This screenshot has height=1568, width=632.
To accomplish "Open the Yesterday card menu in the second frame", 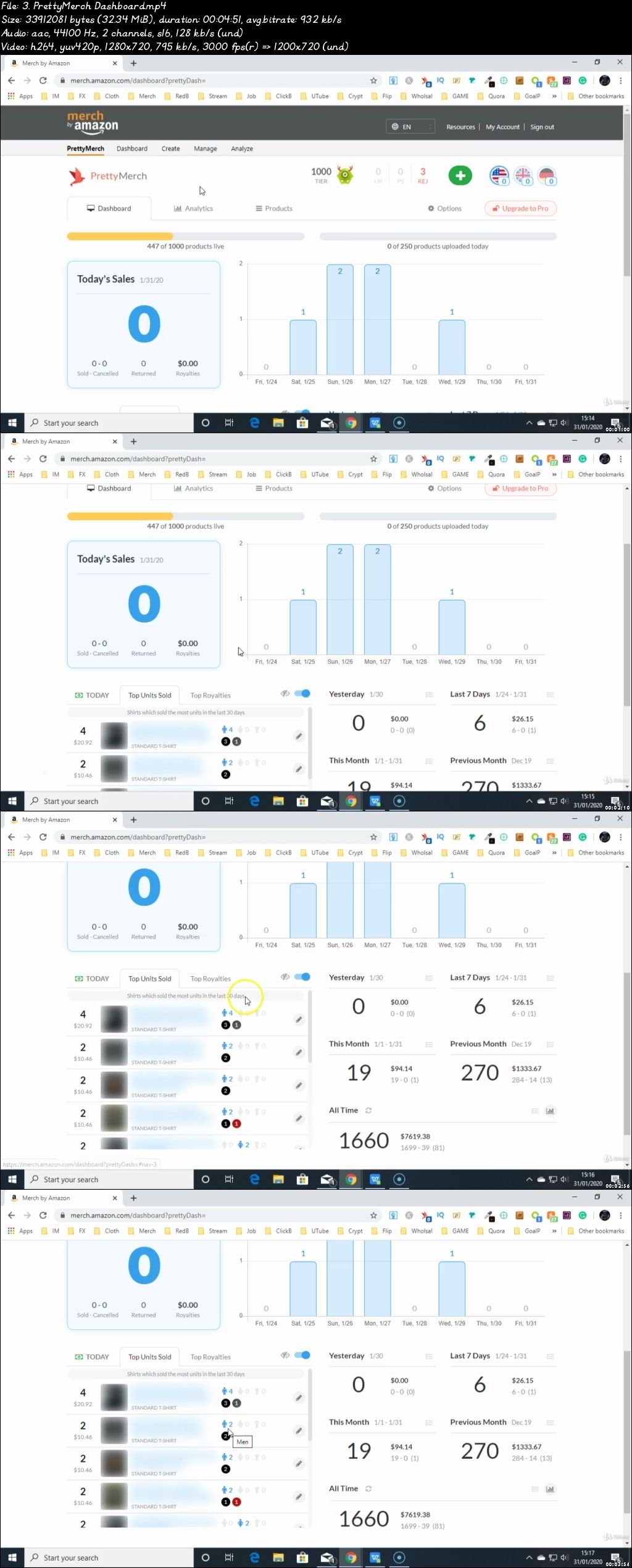I will point(429,695).
